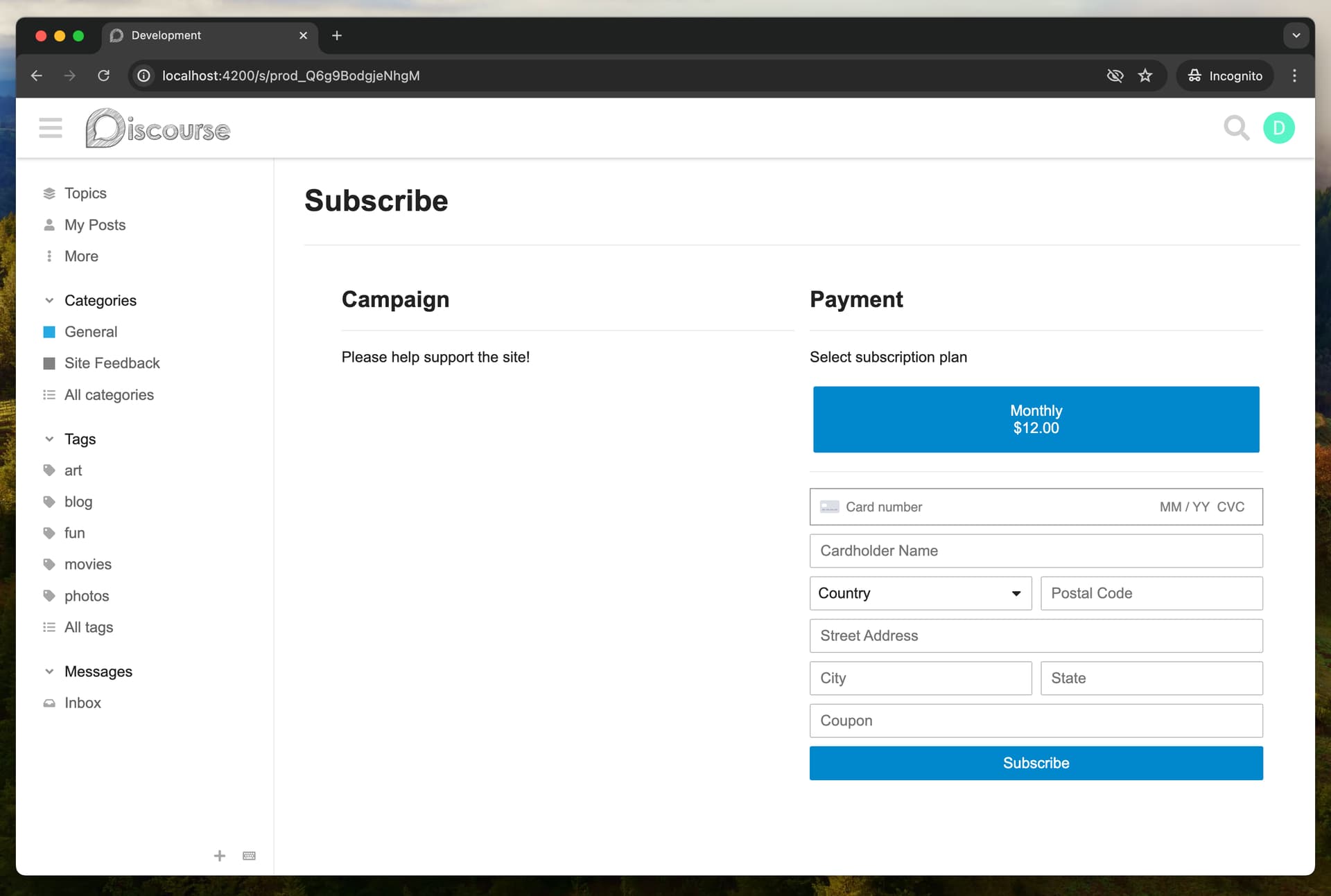
Task: Click the General category blue square
Action: [x=49, y=332]
